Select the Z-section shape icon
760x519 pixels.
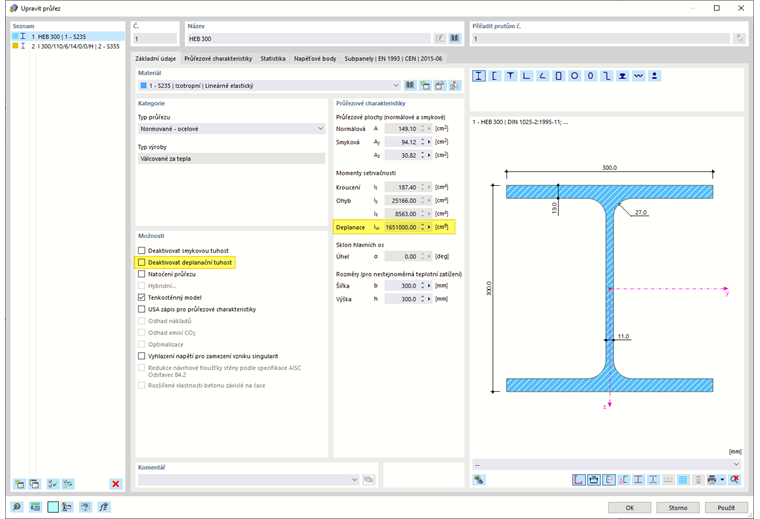pos(606,76)
